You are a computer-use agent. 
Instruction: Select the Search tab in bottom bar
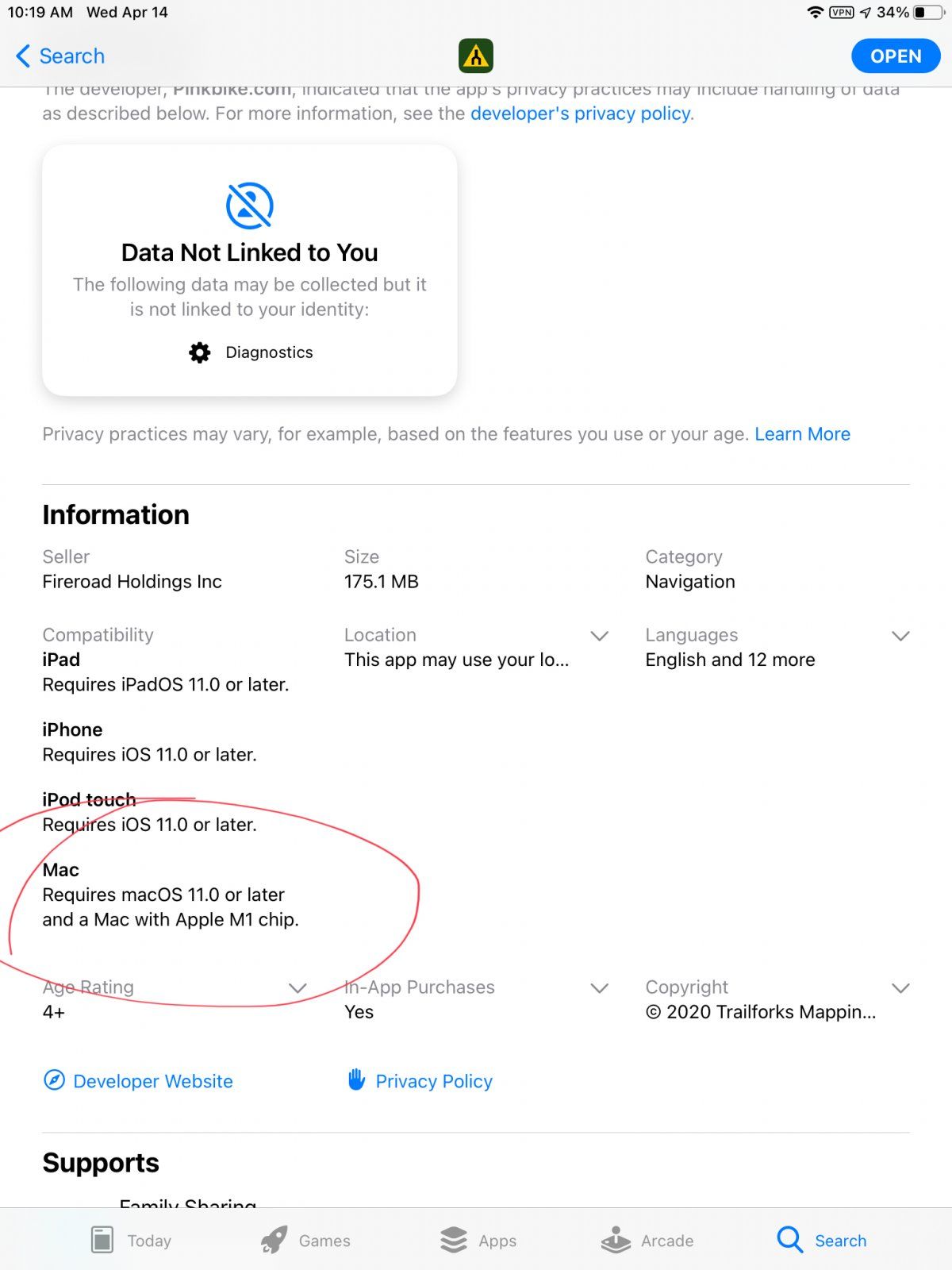822,1240
